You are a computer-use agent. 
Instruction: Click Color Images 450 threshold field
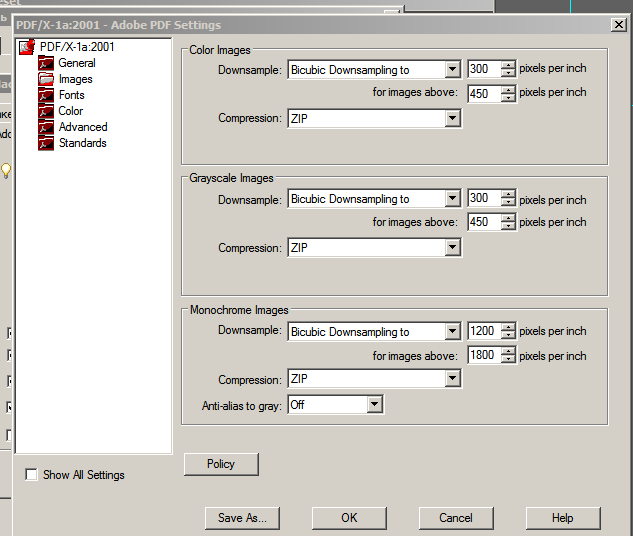pos(484,94)
